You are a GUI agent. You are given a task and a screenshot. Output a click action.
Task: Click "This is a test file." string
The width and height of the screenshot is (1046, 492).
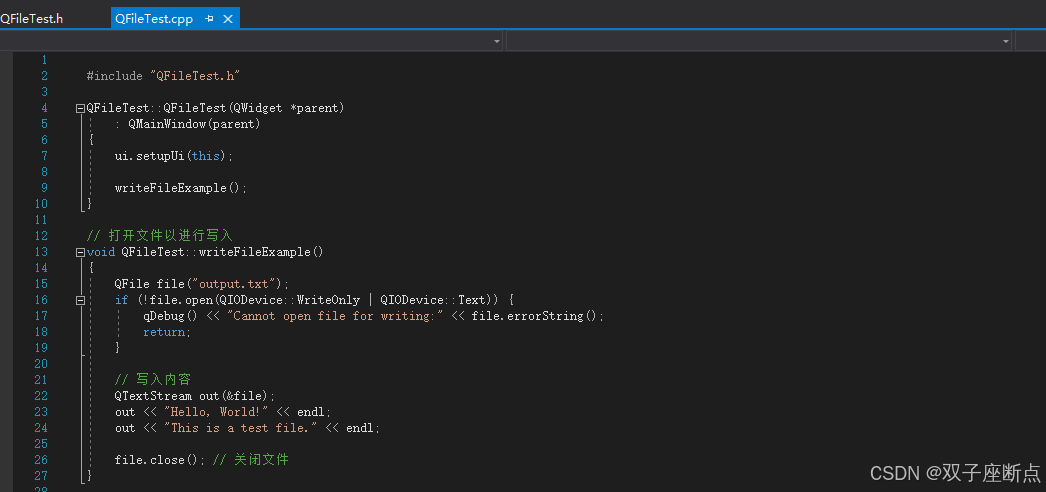point(241,428)
